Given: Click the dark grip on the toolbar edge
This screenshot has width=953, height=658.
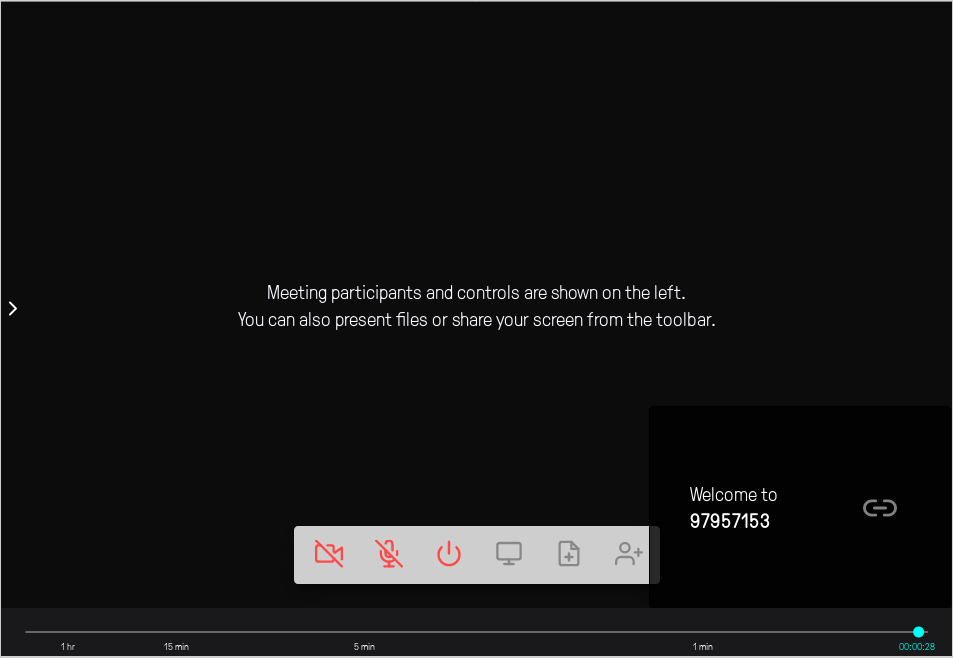Looking at the screenshot, I should coord(654,555).
